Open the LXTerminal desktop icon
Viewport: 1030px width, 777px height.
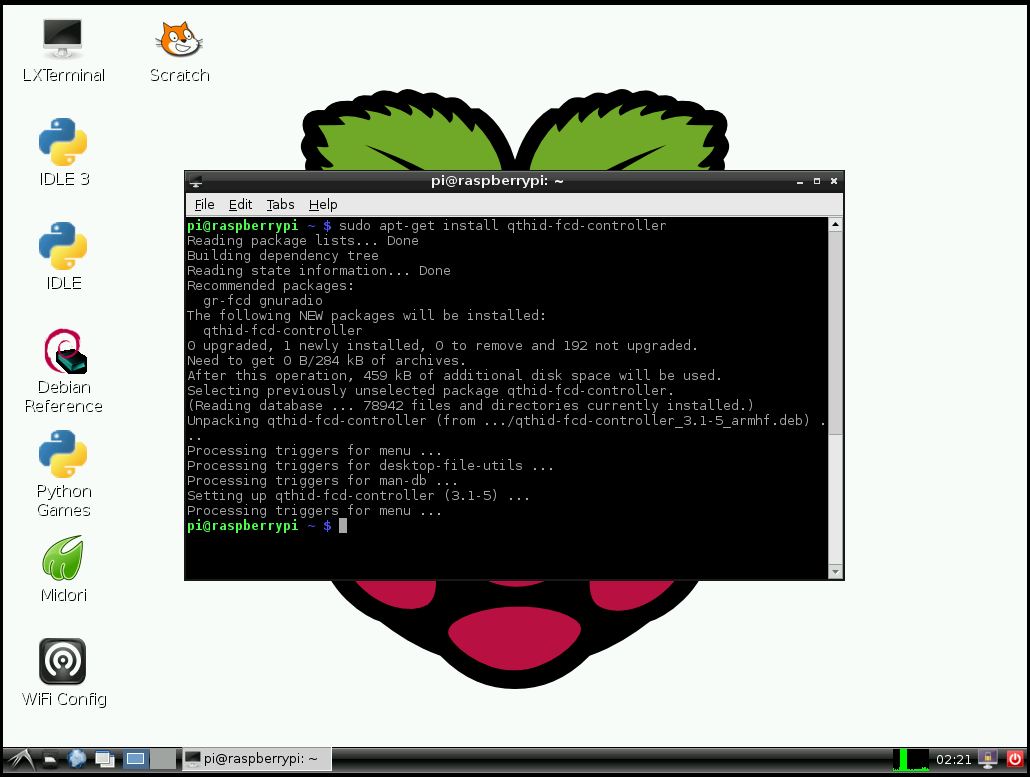(x=63, y=51)
